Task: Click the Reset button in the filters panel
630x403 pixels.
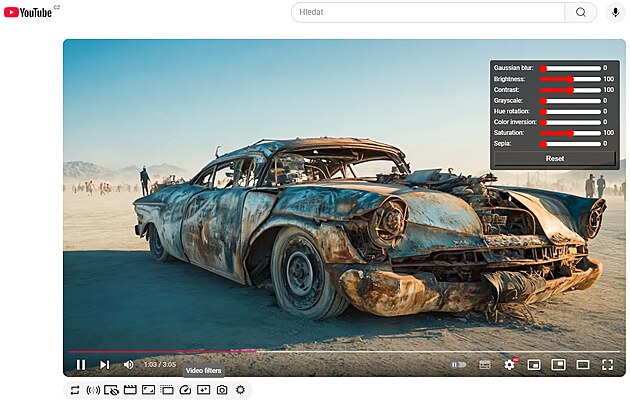Action: [x=554, y=158]
